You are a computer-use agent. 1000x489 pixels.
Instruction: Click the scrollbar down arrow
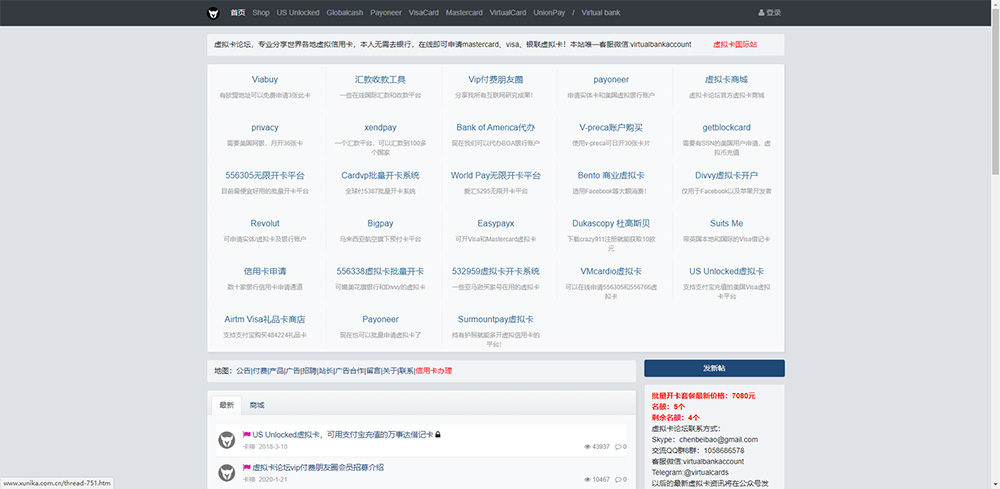[995, 484]
